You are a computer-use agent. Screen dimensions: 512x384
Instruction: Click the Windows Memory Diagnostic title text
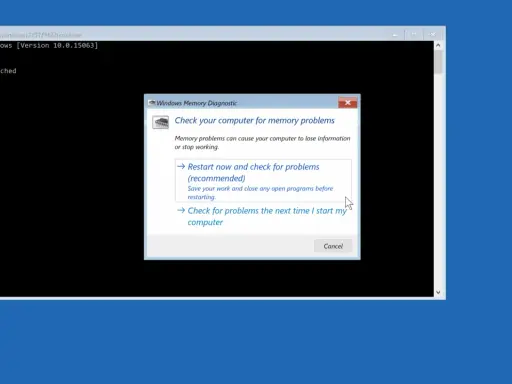tap(197, 103)
